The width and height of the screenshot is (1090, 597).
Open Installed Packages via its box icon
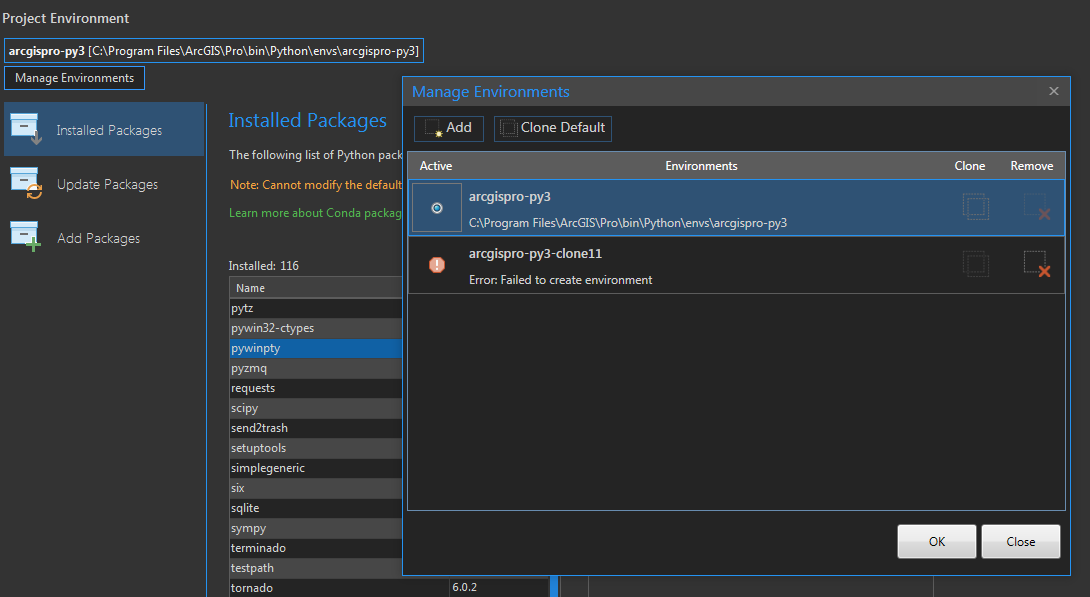pyautogui.click(x=25, y=130)
